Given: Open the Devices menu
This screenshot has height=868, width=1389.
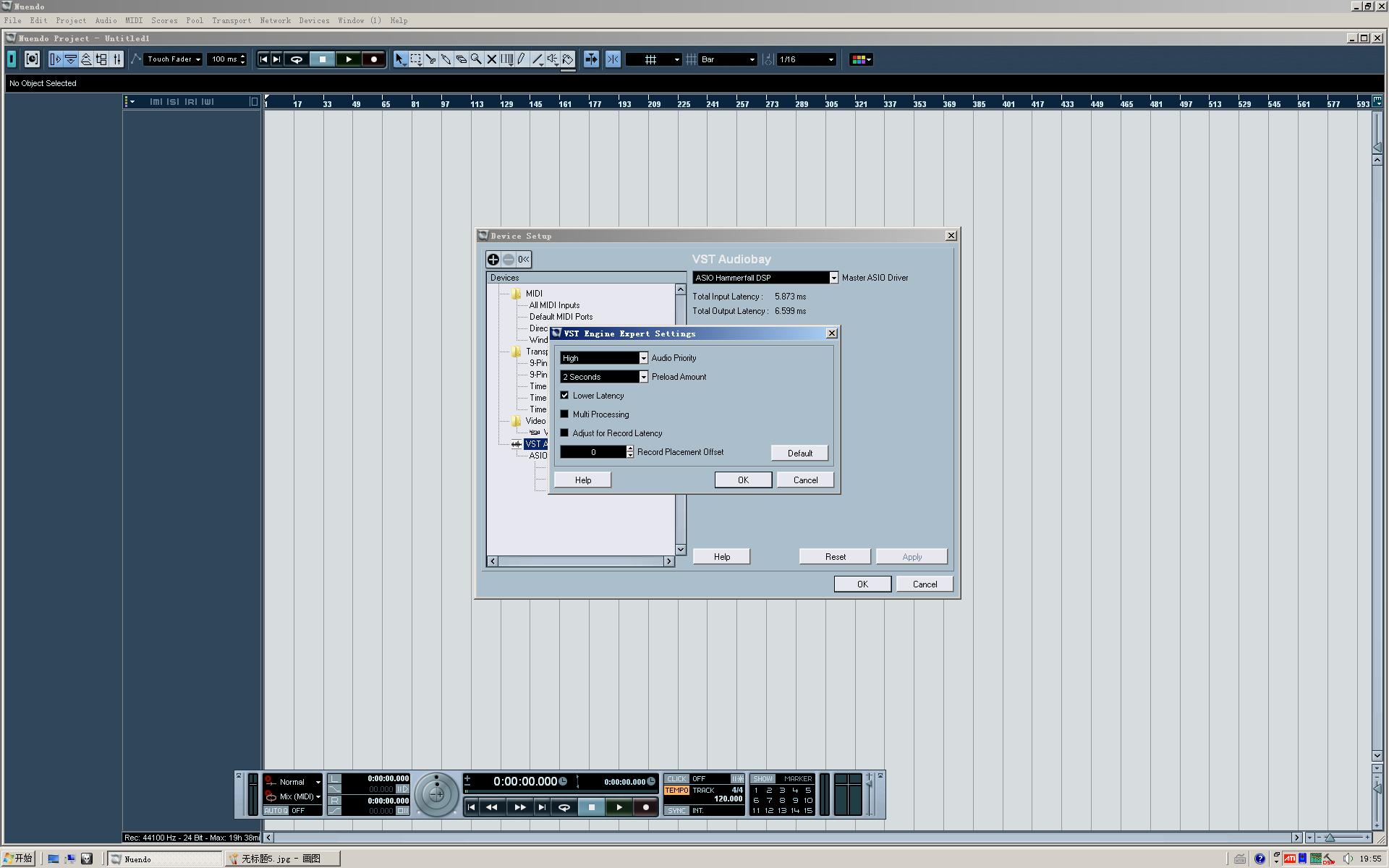Looking at the screenshot, I should [x=314, y=20].
